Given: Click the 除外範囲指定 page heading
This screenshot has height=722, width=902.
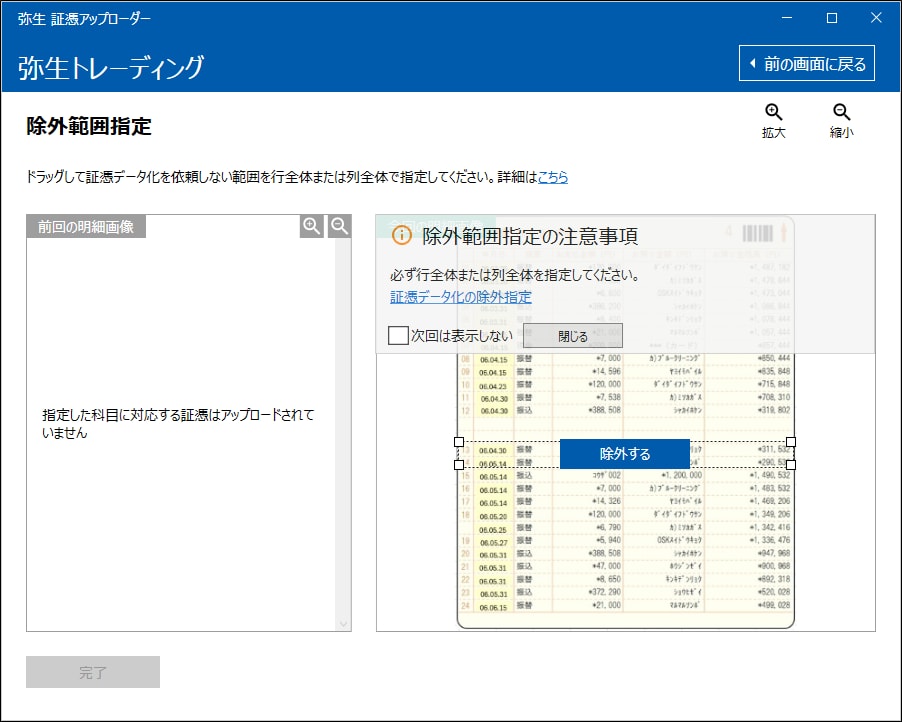Looking at the screenshot, I should point(89,126).
